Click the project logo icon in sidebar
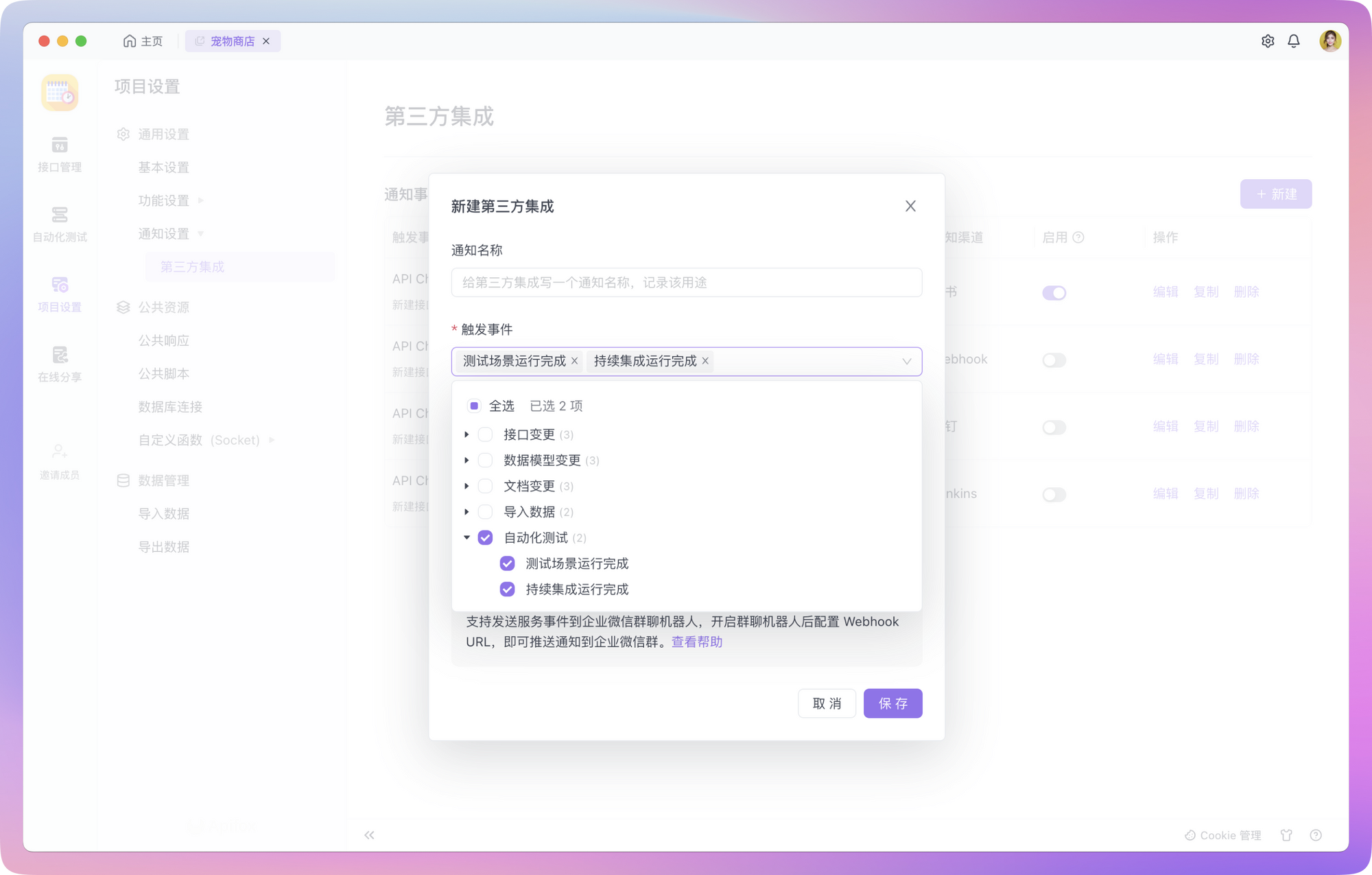Image resolution: width=1372 pixels, height=875 pixels. [60, 92]
